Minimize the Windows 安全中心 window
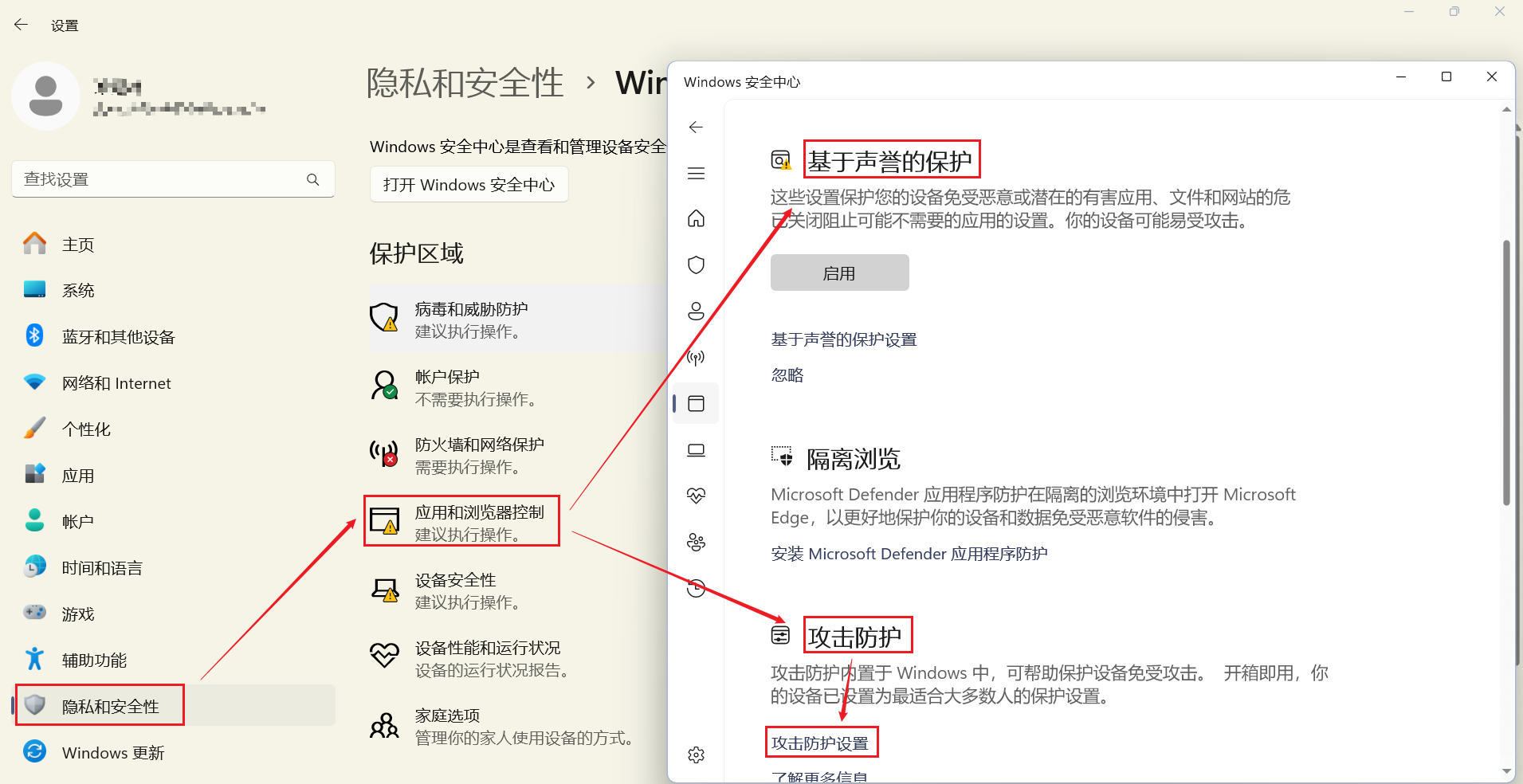Screen dimensions: 1523x784 [x=1401, y=76]
